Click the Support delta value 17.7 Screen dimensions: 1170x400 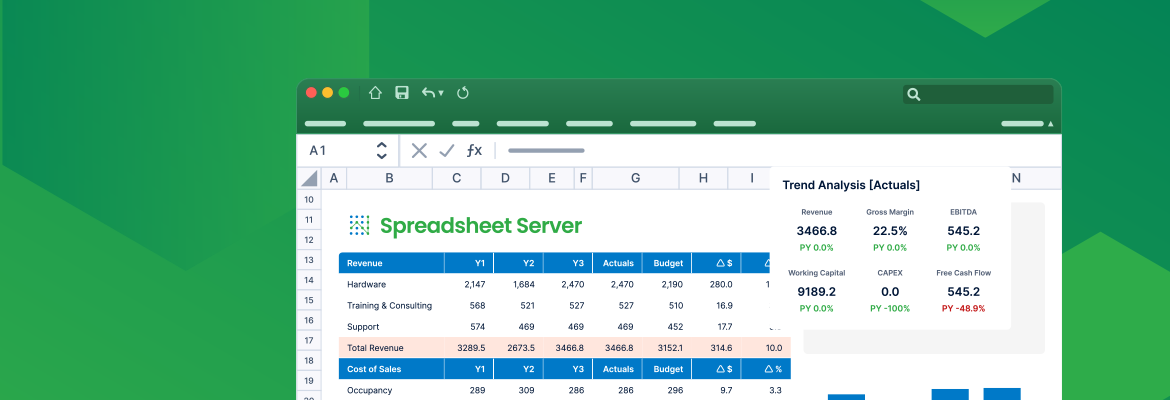(724, 327)
